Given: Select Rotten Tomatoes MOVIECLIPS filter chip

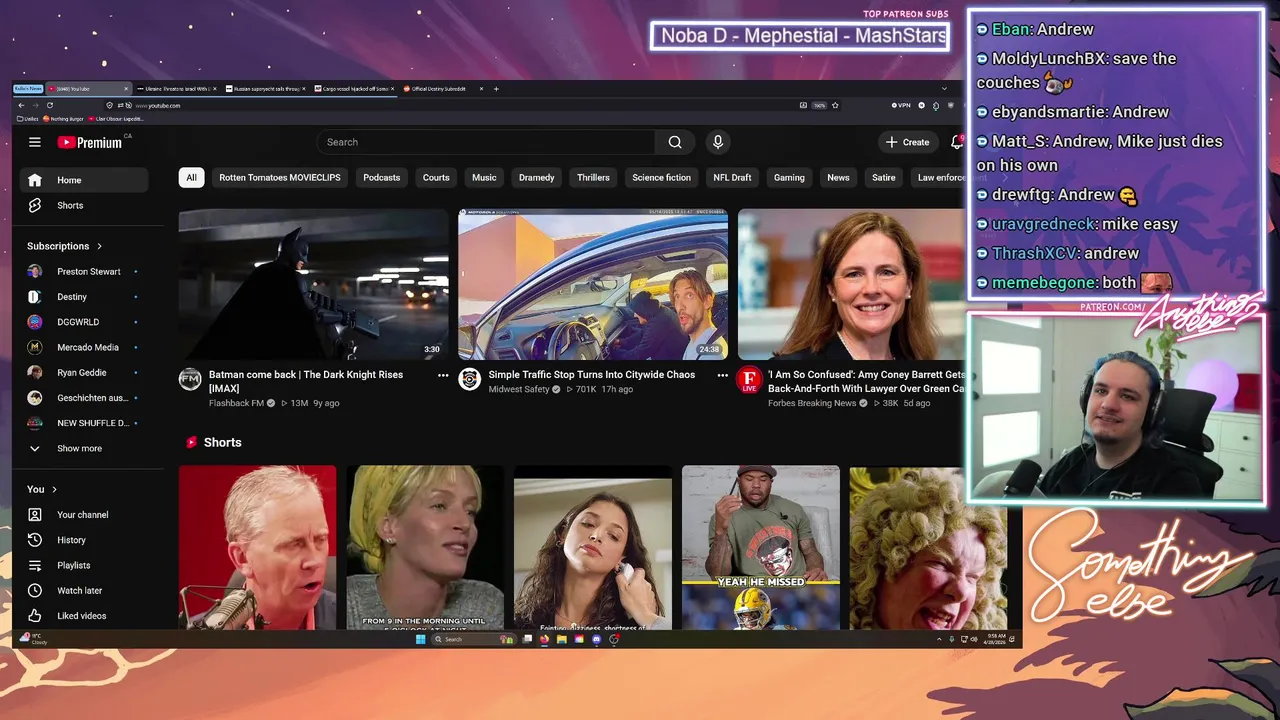Looking at the screenshot, I should point(280,177).
